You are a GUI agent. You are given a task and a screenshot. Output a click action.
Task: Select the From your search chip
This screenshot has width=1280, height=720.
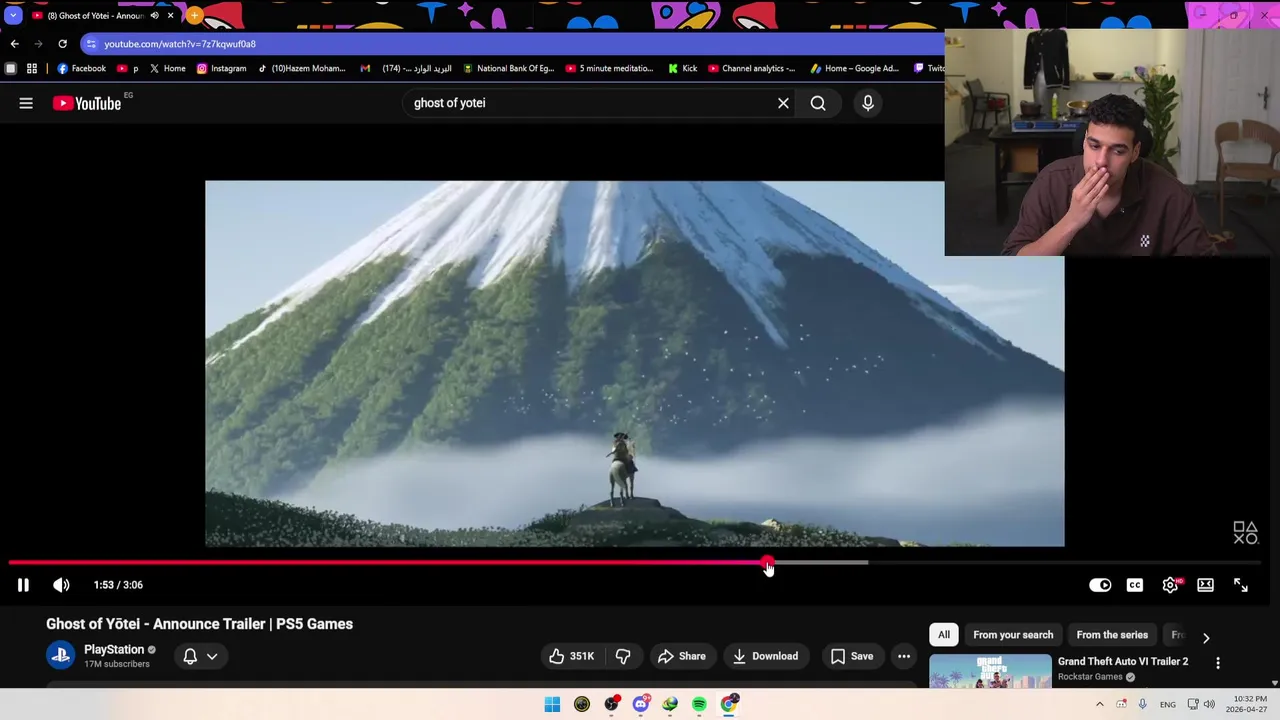click(1013, 634)
